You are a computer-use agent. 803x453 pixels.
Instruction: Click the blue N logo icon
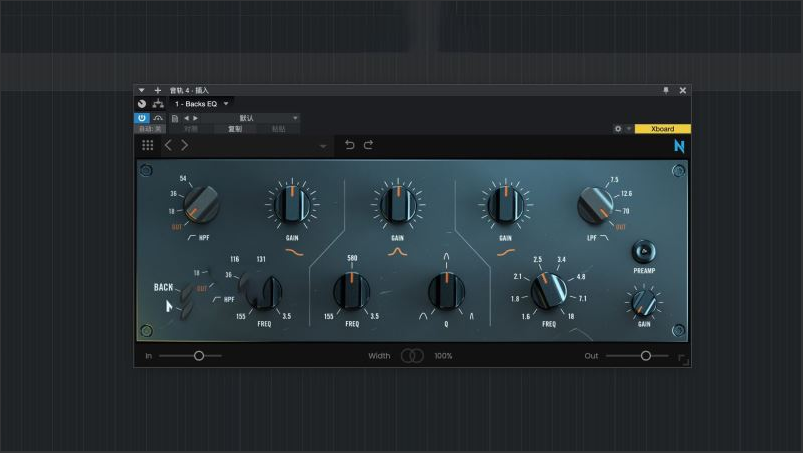pyautogui.click(x=679, y=146)
